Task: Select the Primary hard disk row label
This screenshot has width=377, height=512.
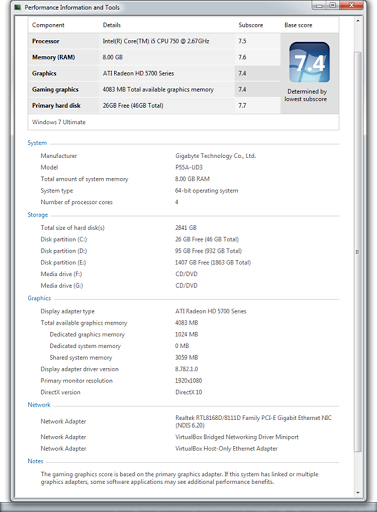Action: pyautogui.click(x=56, y=106)
